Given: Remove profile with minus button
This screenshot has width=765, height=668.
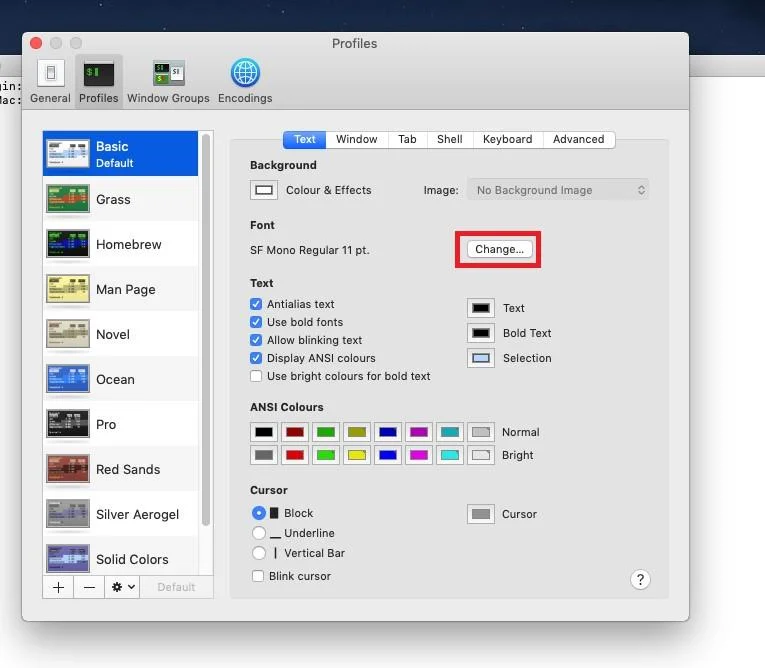Looking at the screenshot, I should pos(89,587).
